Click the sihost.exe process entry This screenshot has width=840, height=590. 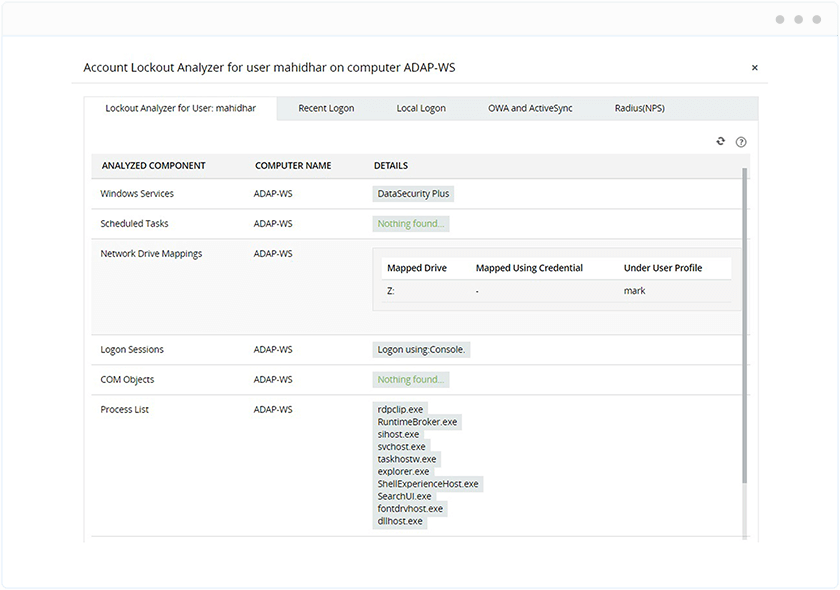pos(398,434)
